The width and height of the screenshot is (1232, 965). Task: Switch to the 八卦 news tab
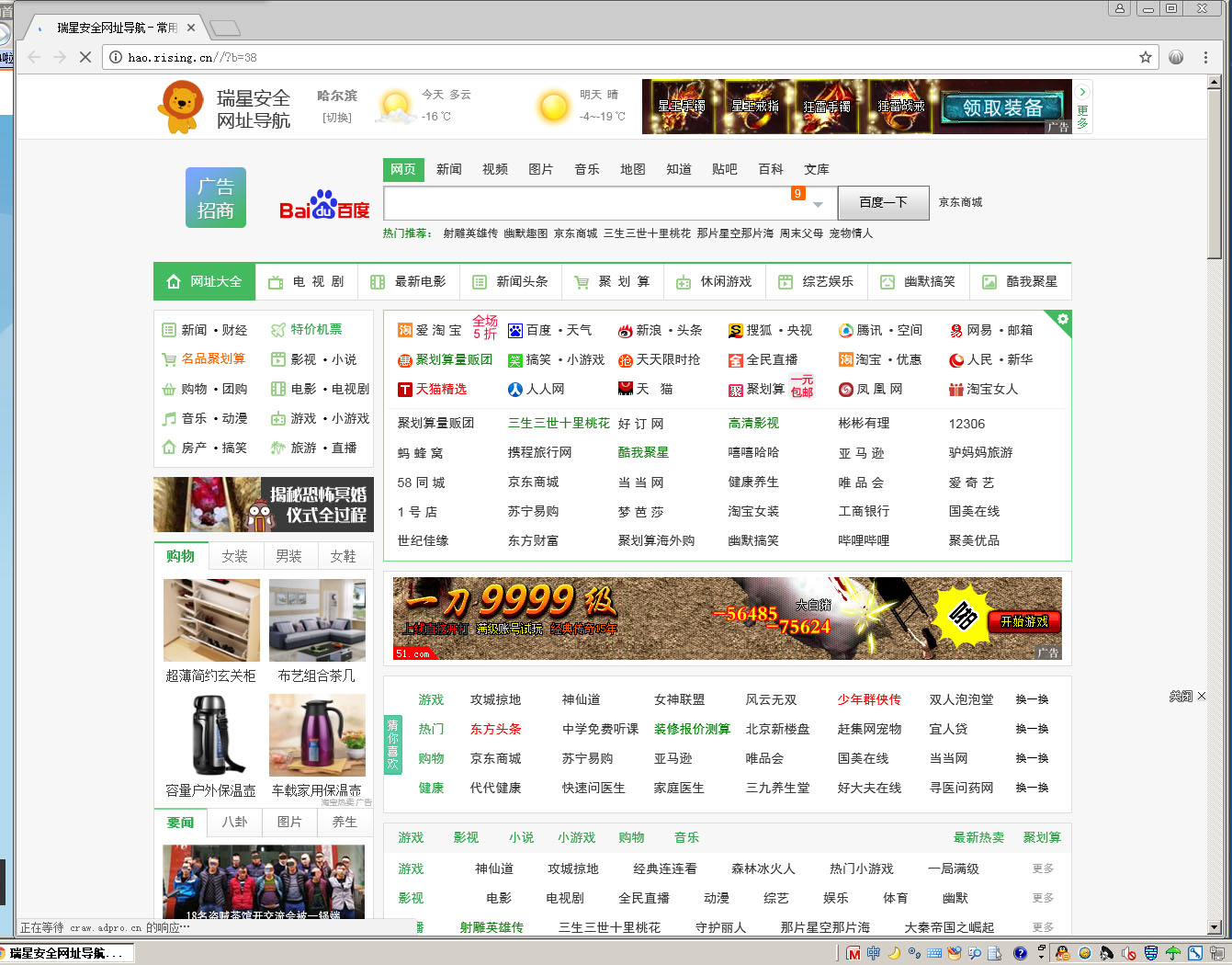[x=234, y=822]
